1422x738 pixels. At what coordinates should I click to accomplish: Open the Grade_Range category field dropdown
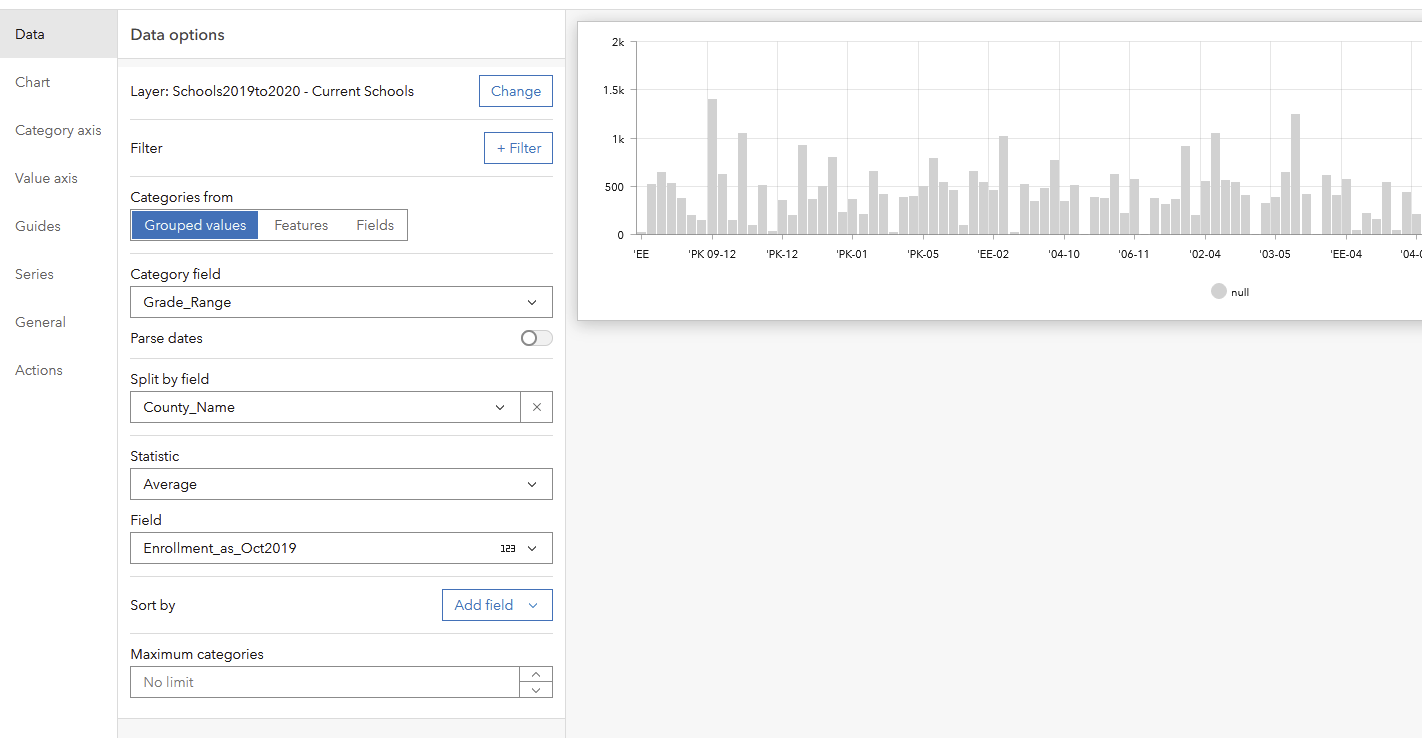click(341, 302)
